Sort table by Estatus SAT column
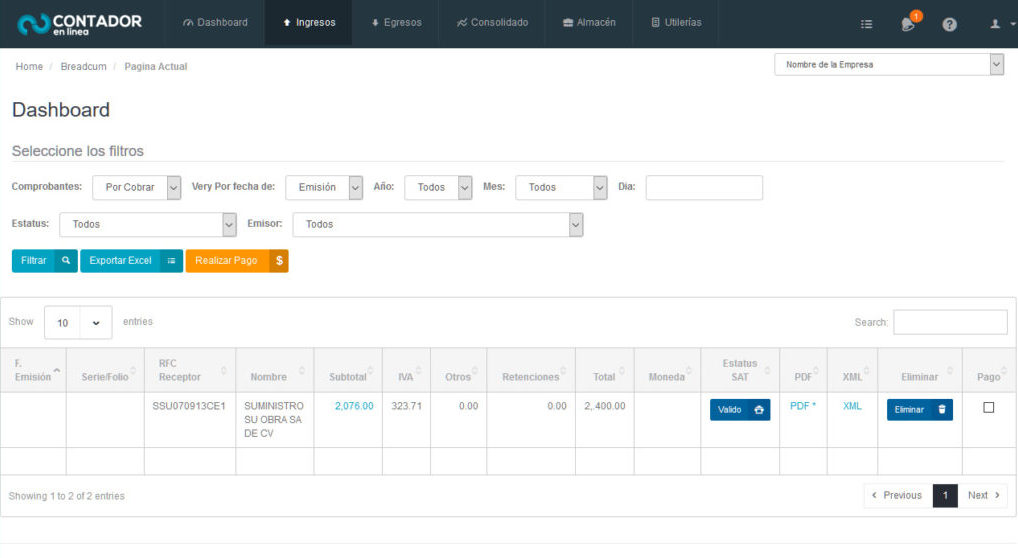This screenshot has height=558, width=1018. pyautogui.click(x=740, y=370)
